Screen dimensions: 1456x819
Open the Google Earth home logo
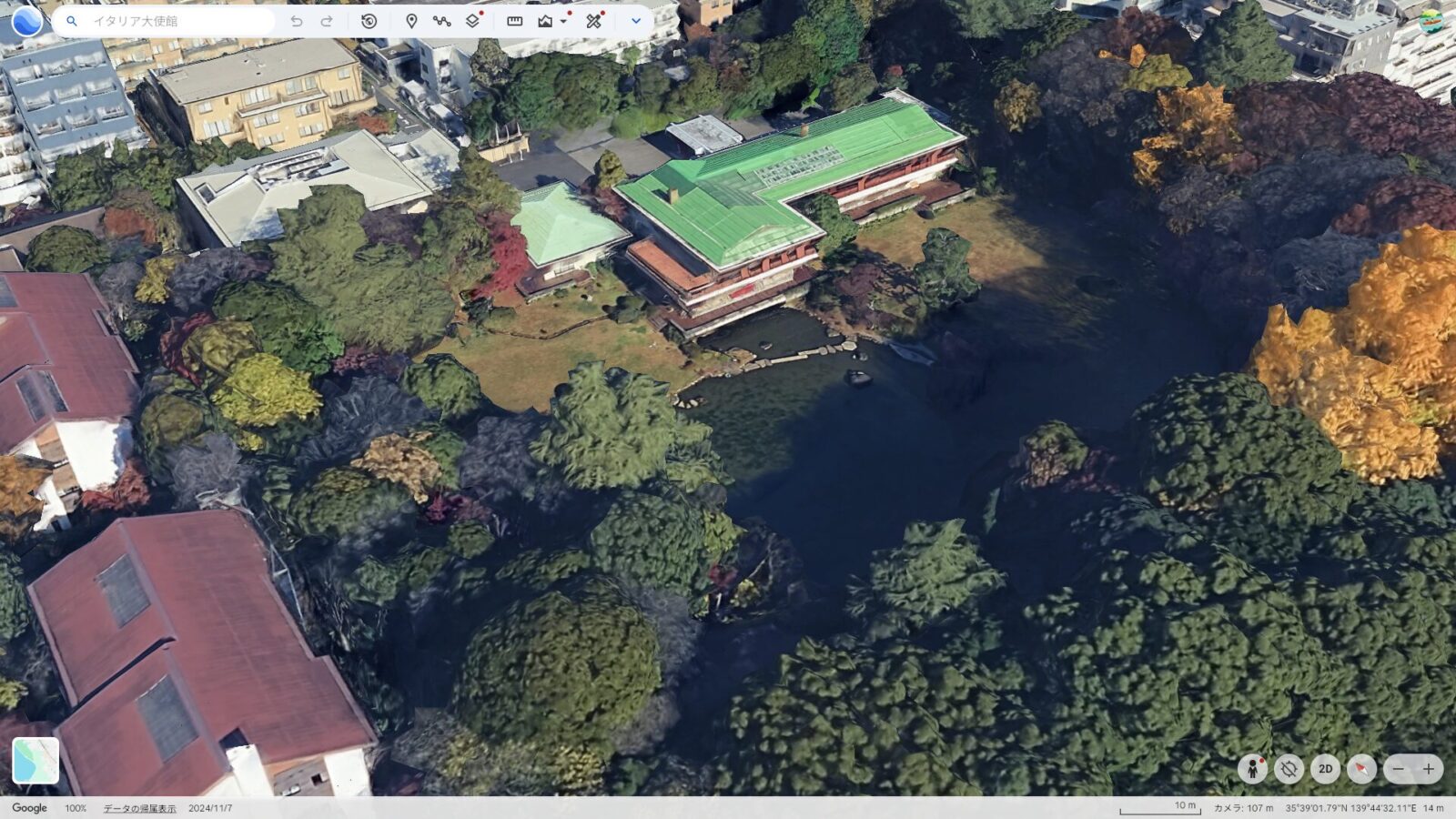[26, 20]
